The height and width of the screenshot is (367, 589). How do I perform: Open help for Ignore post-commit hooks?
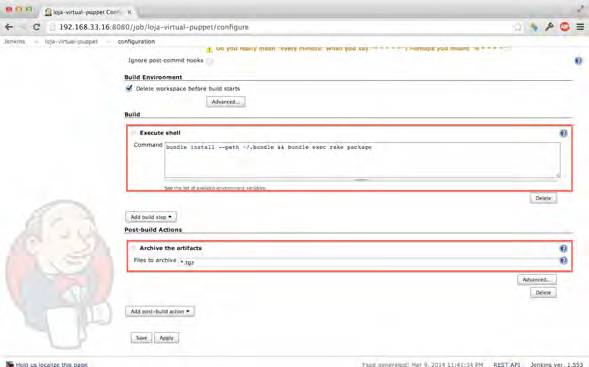click(x=578, y=60)
